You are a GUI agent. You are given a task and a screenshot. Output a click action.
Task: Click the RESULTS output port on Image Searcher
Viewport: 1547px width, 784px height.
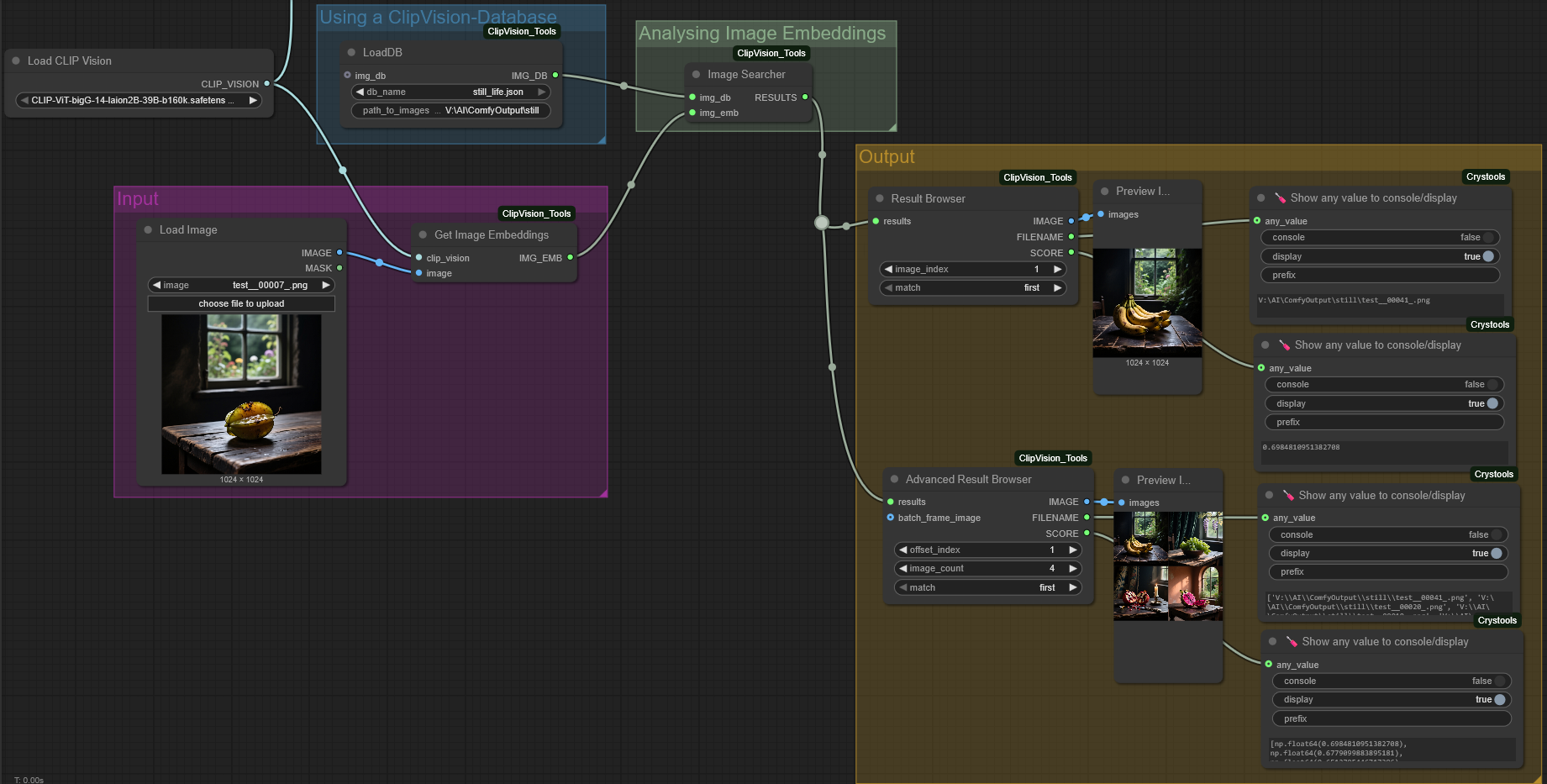click(x=805, y=97)
